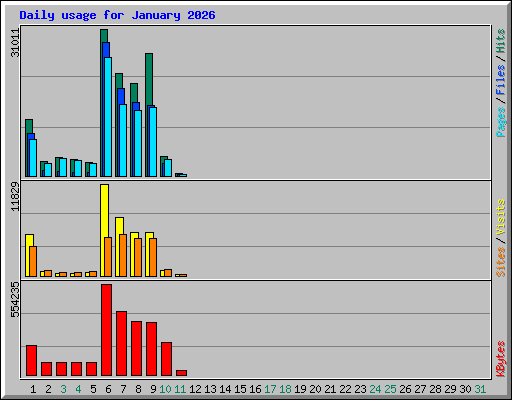512x400 pixels.
Task: Click green day label 24 on the x-axis
Action: (x=375, y=389)
